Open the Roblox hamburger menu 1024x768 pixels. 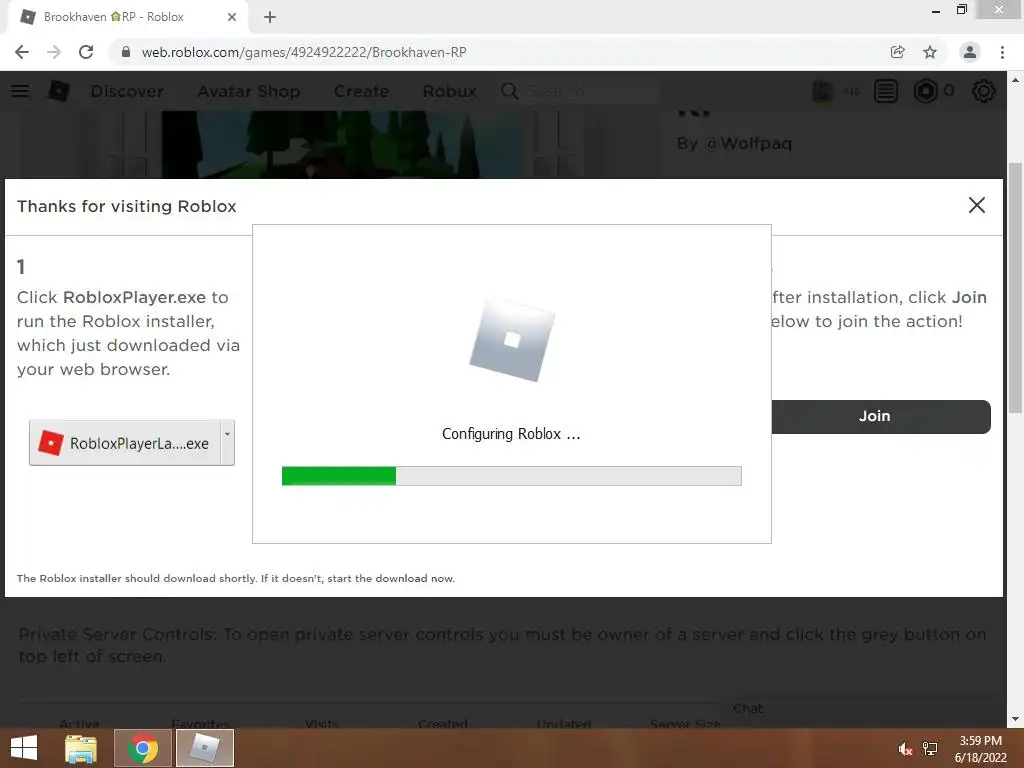[20, 91]
